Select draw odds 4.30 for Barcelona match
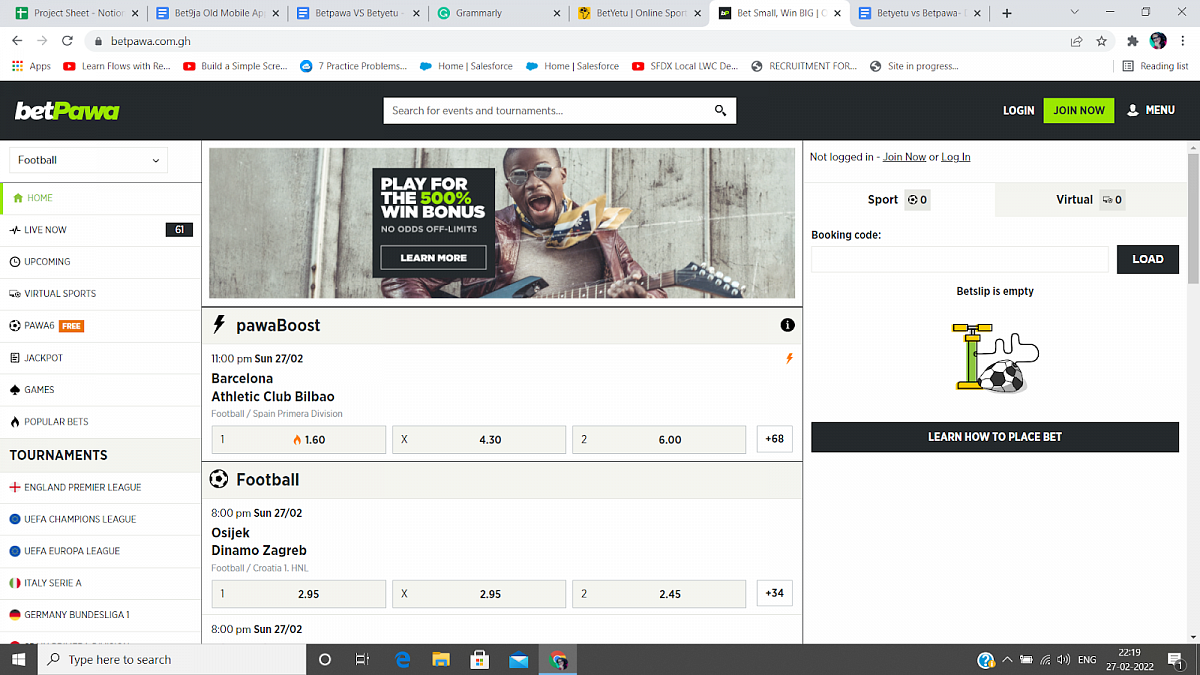The width and height of the screenshot is (1200, 675). 479,440
